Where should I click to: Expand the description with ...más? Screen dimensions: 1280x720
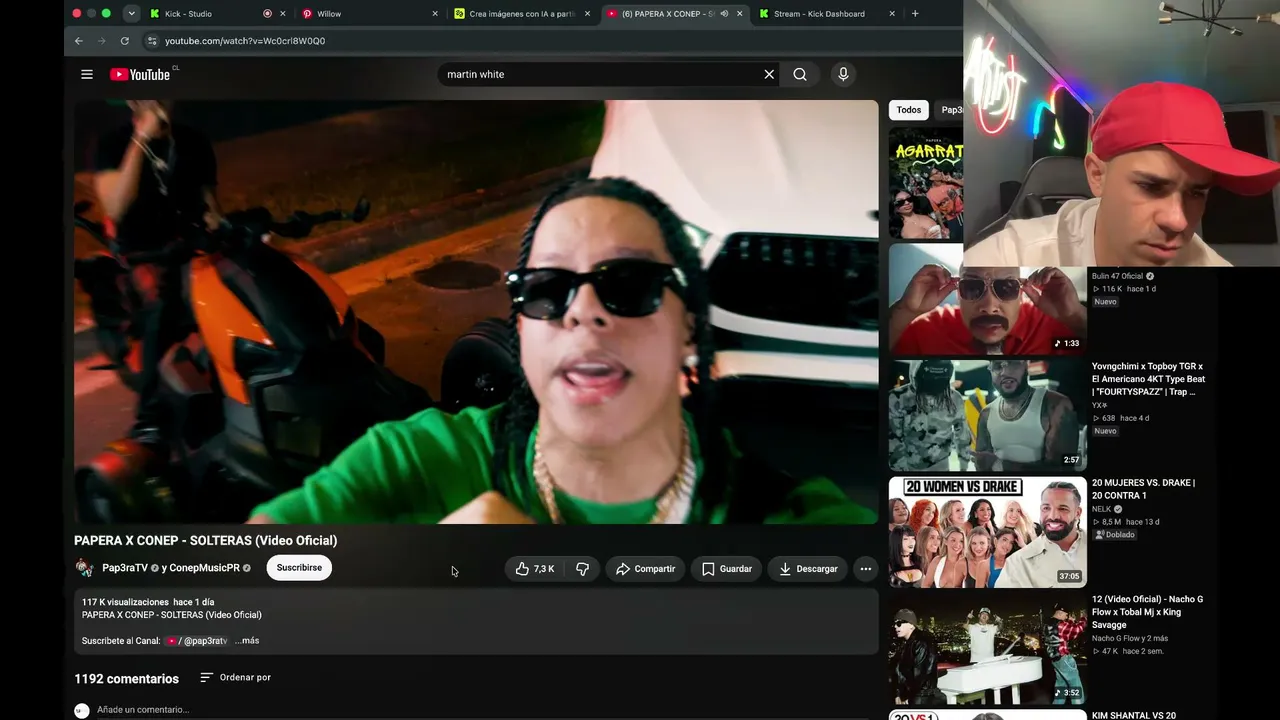[247, 641]
